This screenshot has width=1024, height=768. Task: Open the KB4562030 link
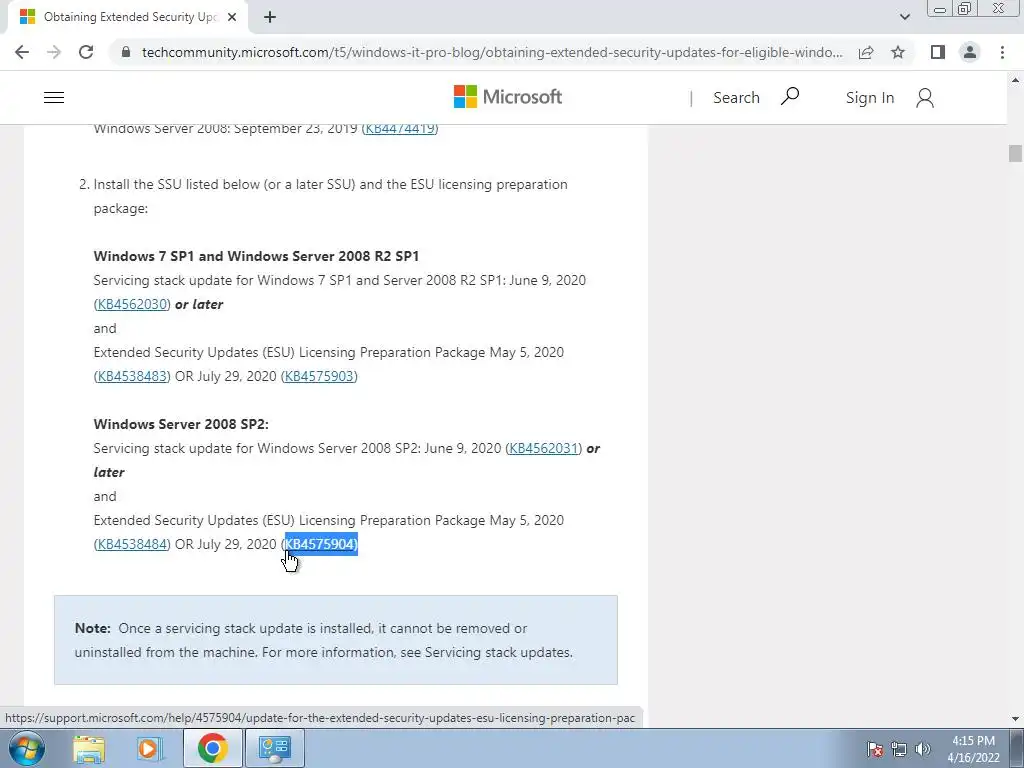click(x=132, y=304)
